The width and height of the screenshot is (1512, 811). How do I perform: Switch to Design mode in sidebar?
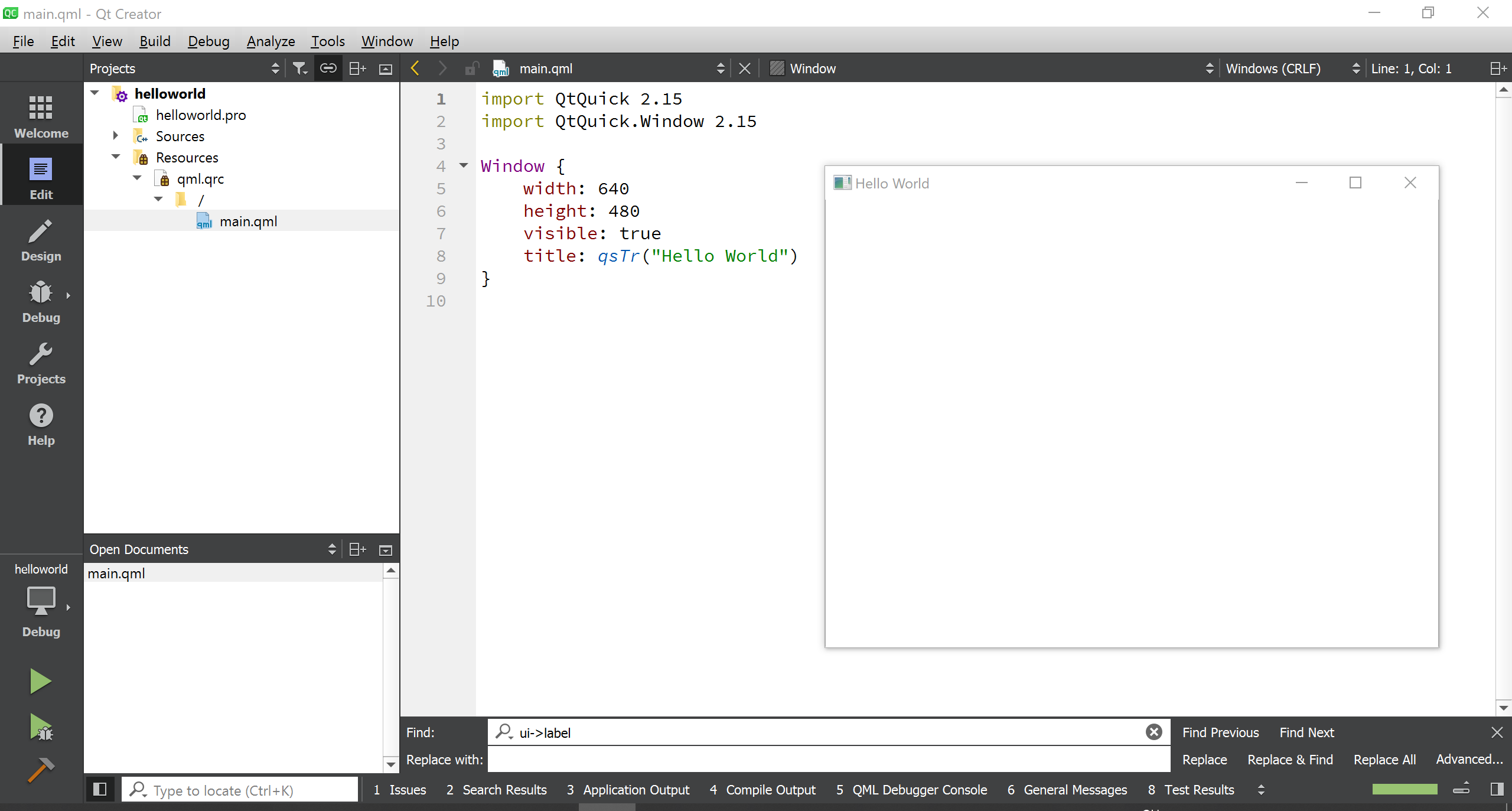pos(41,241)
